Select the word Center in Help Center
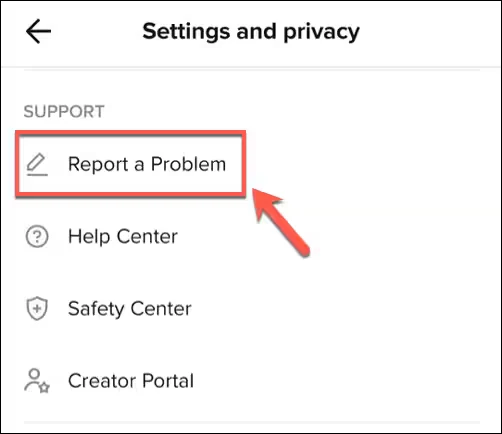 tap(147, 237)
